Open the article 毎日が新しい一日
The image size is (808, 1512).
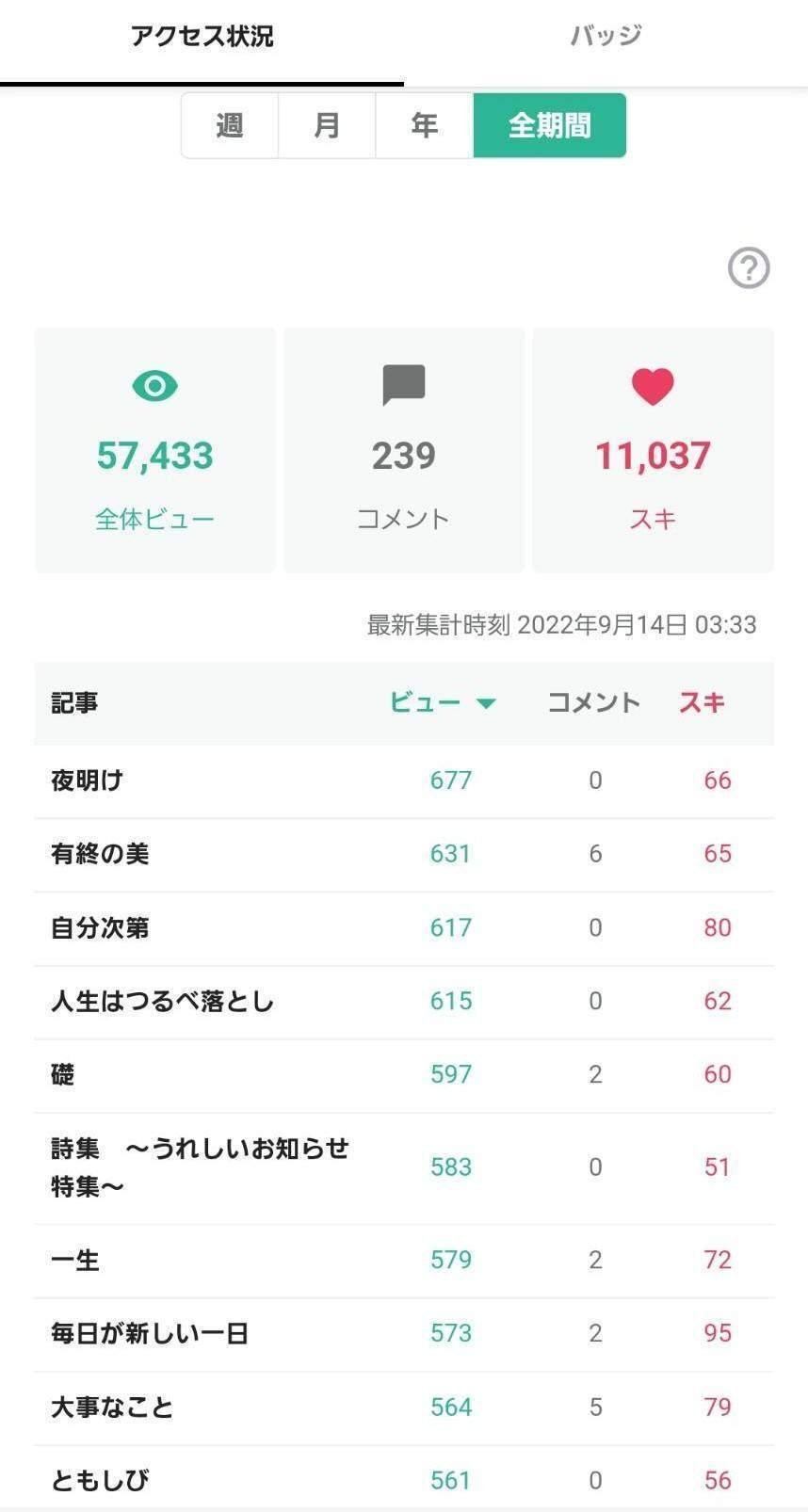[x=150, y=1333]
